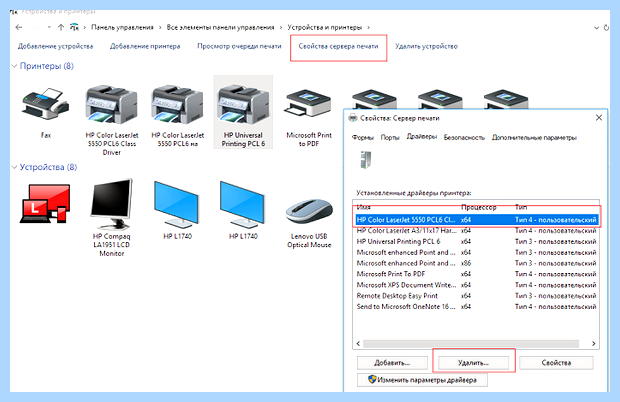Switch to the Формы tab
620x402 pixels.
(x=363, y=138)
